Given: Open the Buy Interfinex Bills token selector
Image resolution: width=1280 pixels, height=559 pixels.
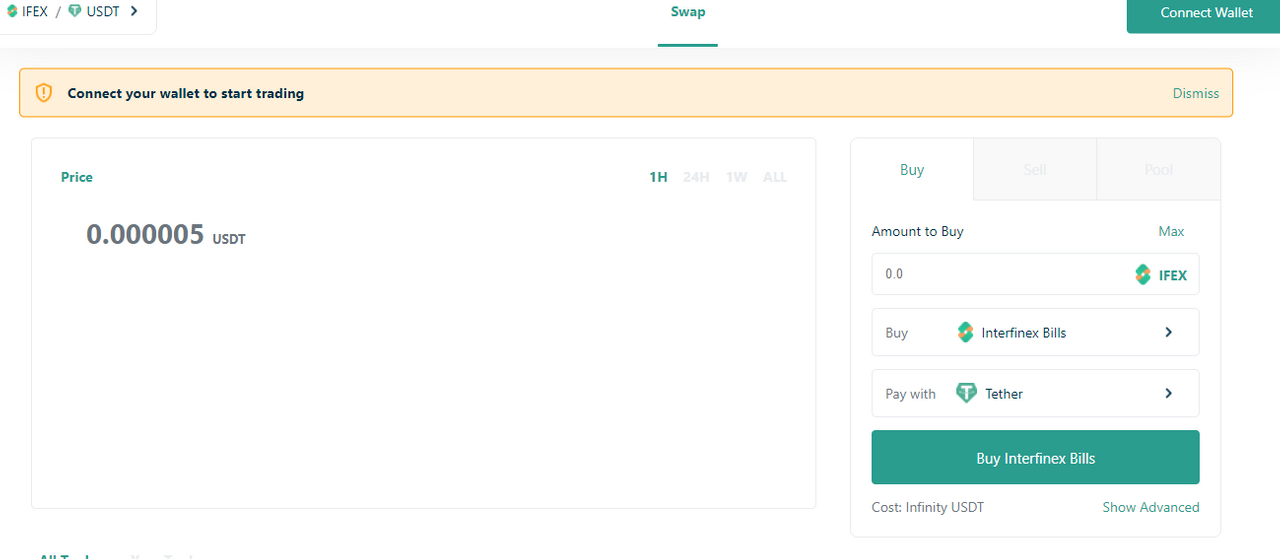Looking at the screenshot, I should pos(1035,332).
